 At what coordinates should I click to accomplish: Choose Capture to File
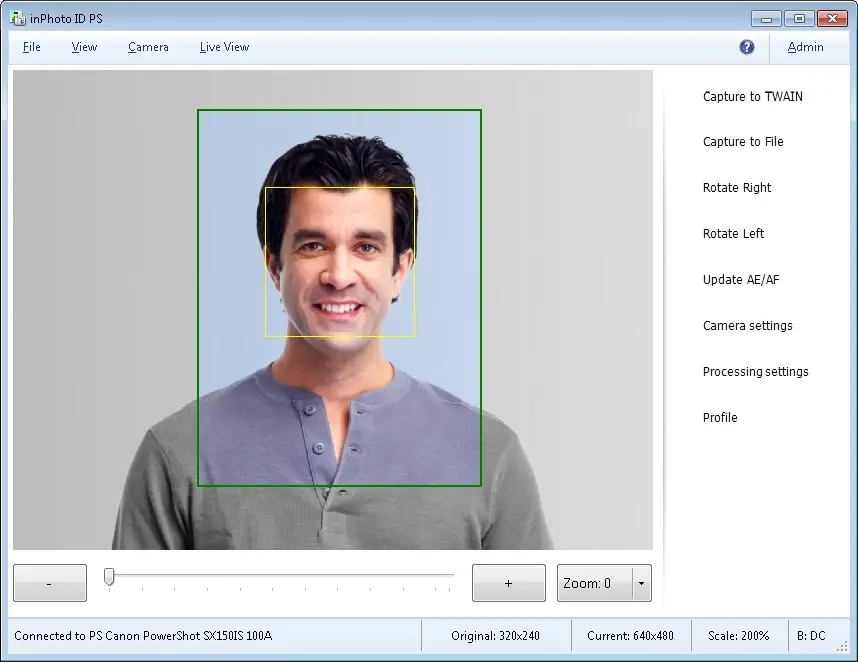[743, 142]
